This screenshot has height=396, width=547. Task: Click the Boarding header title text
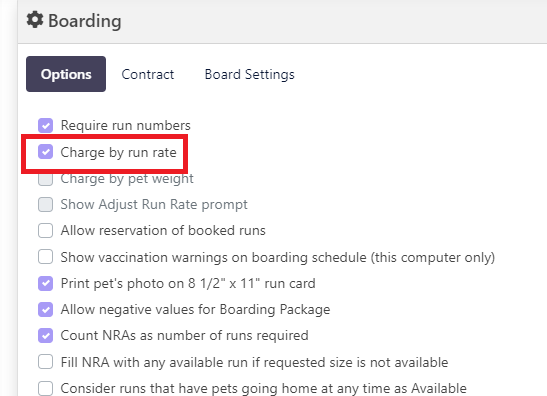tap(85, 21)
